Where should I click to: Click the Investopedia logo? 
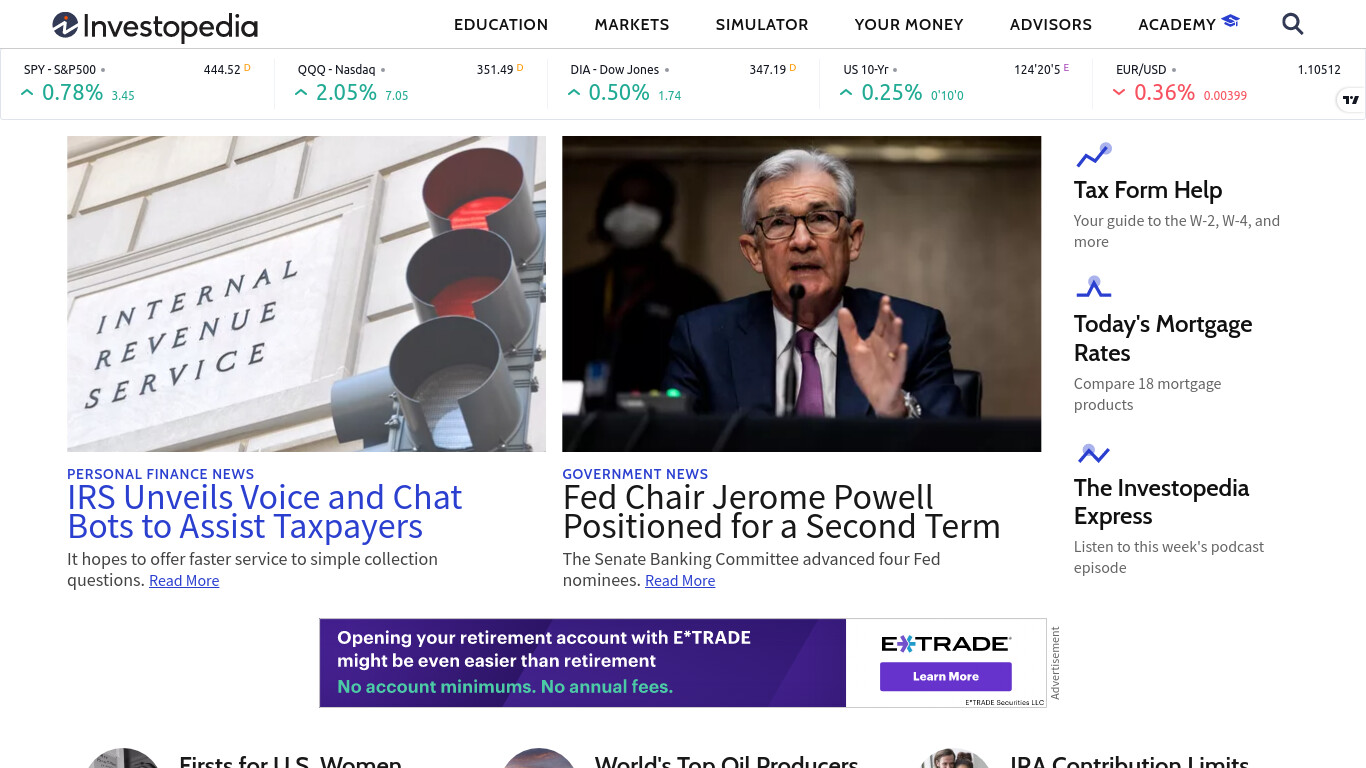155,26
